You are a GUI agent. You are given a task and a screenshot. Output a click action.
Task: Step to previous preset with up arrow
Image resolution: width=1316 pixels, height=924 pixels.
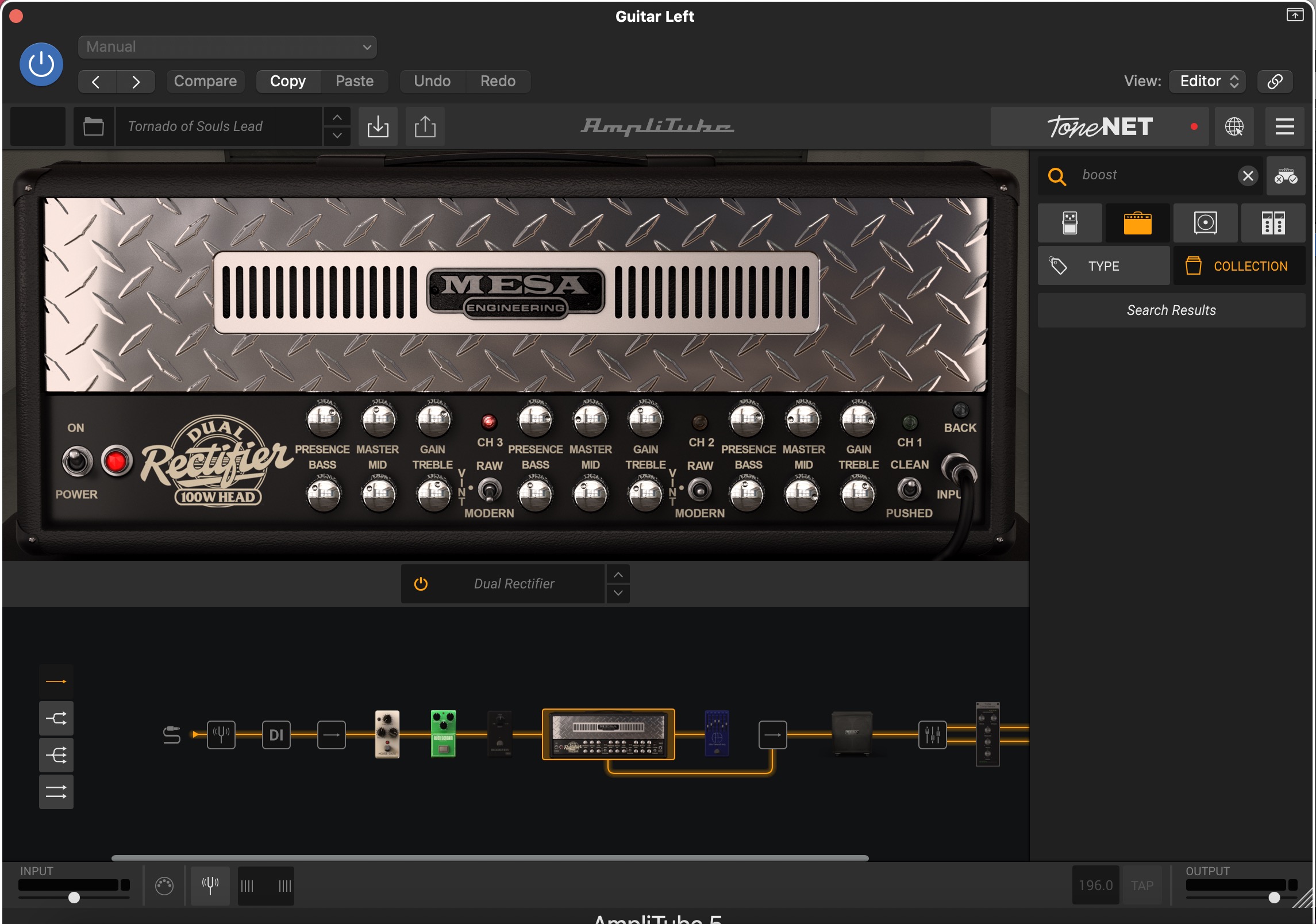337,117
